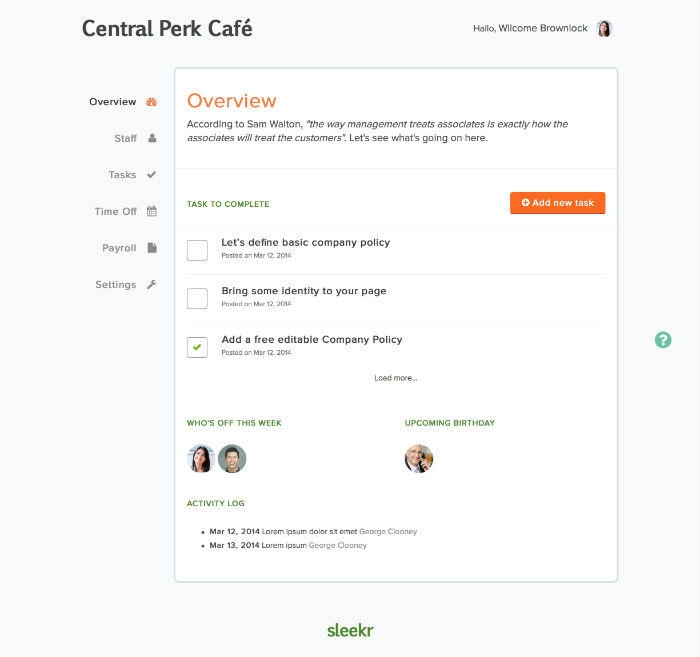This screenshot has height=657, width=700.
Task: Open George Clooney link in Mar 12 log
Action: 388,531
